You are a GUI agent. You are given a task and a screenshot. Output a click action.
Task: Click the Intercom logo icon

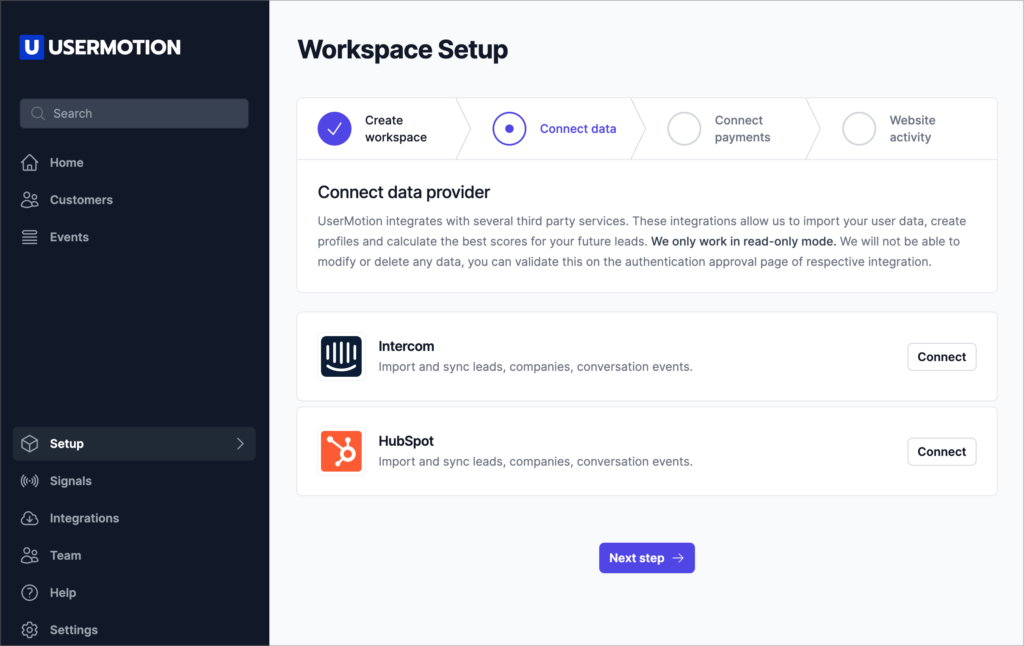pos(341,356)
